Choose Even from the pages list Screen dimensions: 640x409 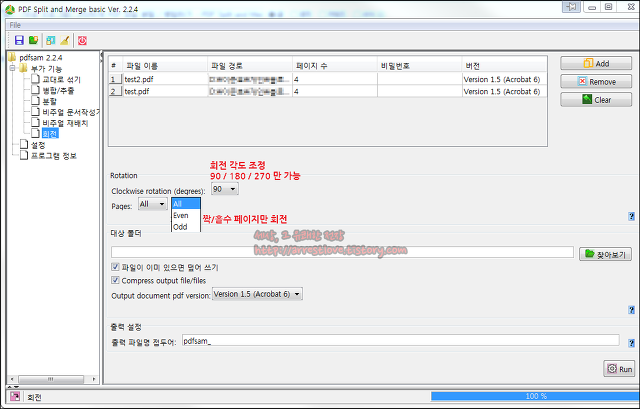click(186, 216)
